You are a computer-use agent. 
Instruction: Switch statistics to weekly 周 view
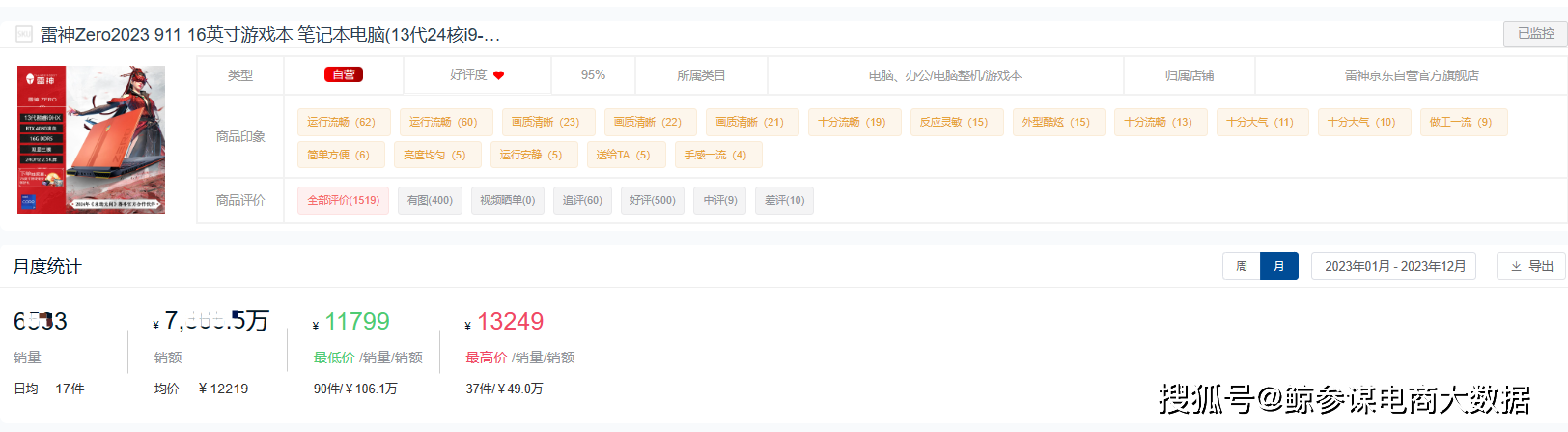coord(1242,266)
